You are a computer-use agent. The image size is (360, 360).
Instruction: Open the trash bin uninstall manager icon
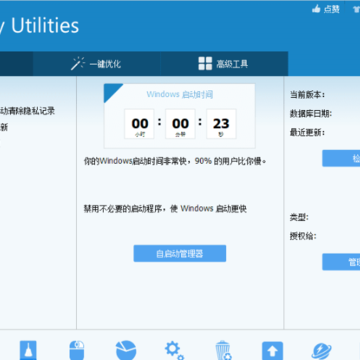pos(223,350)
